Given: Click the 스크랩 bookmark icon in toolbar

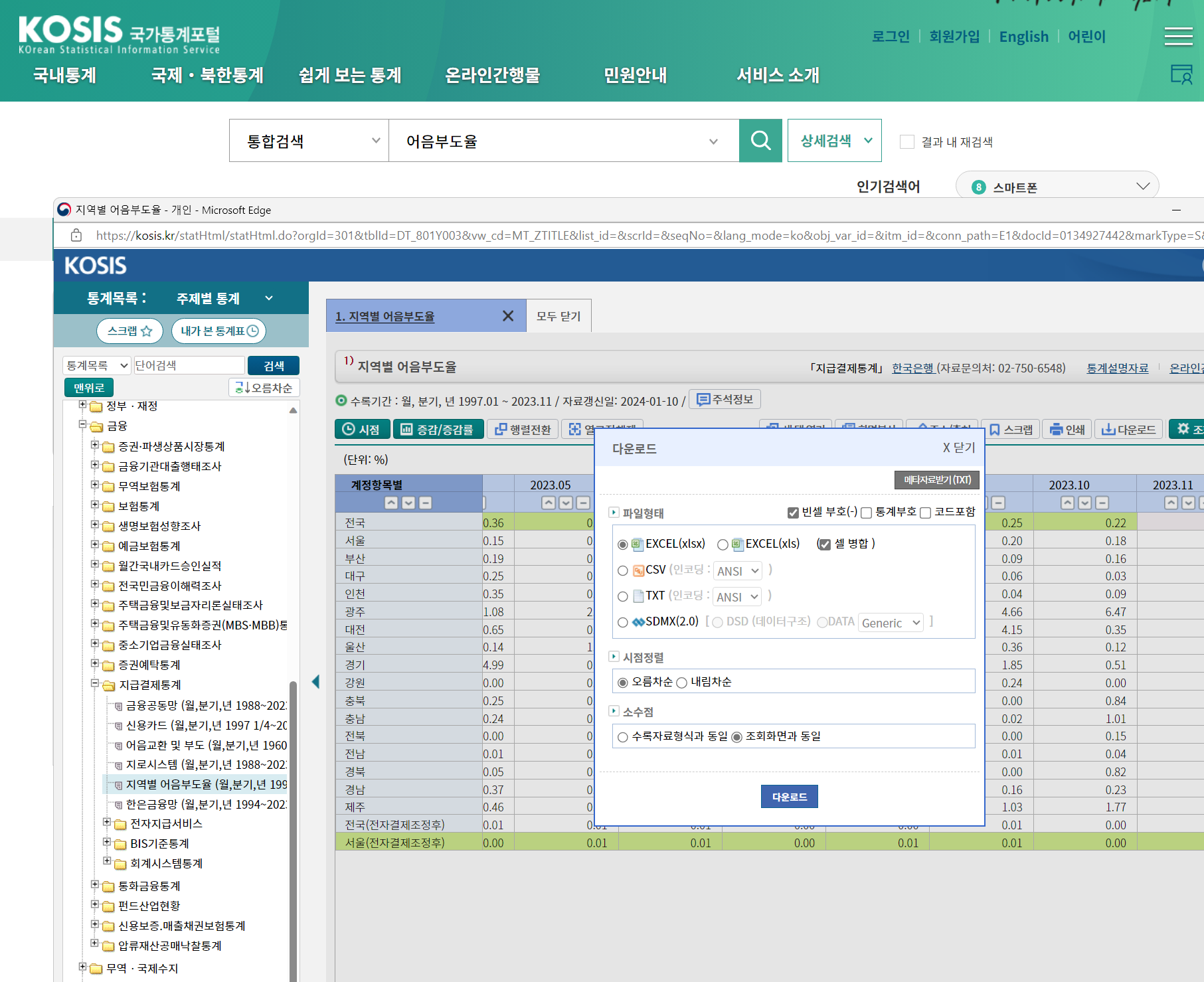Looking at the screenshot, I should [x=1011, y=430].
